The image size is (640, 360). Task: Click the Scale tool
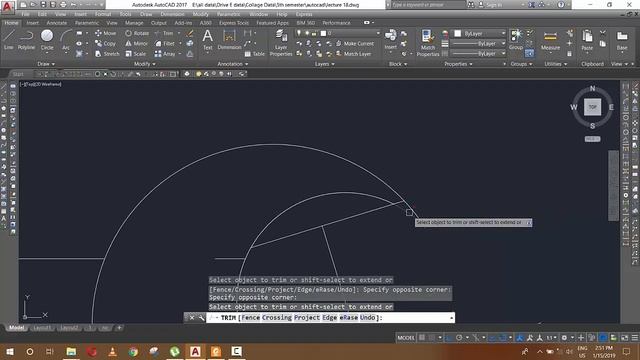(x=136, y=53)
